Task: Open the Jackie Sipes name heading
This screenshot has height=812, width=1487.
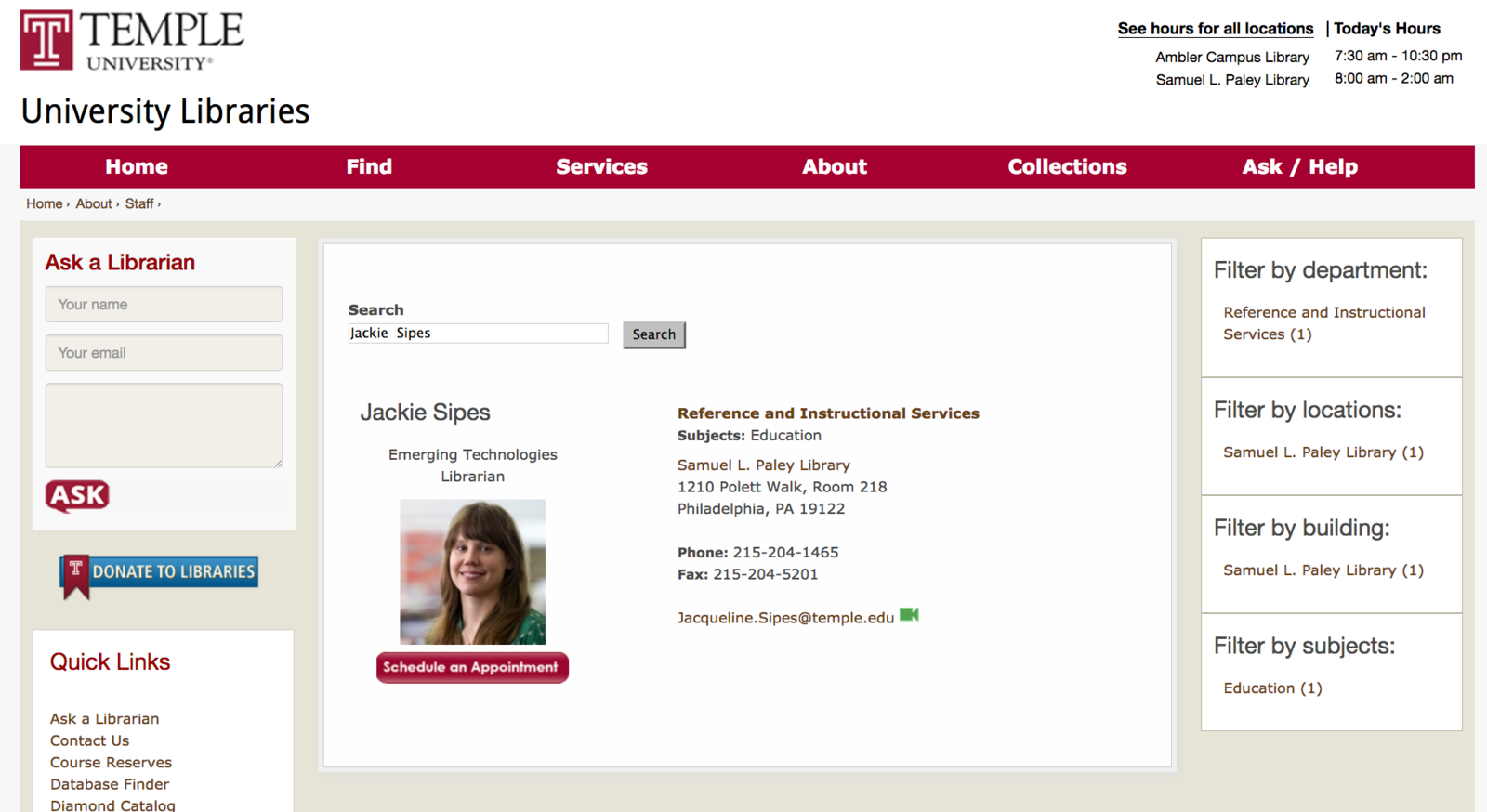Action: [x=425, y=413]
